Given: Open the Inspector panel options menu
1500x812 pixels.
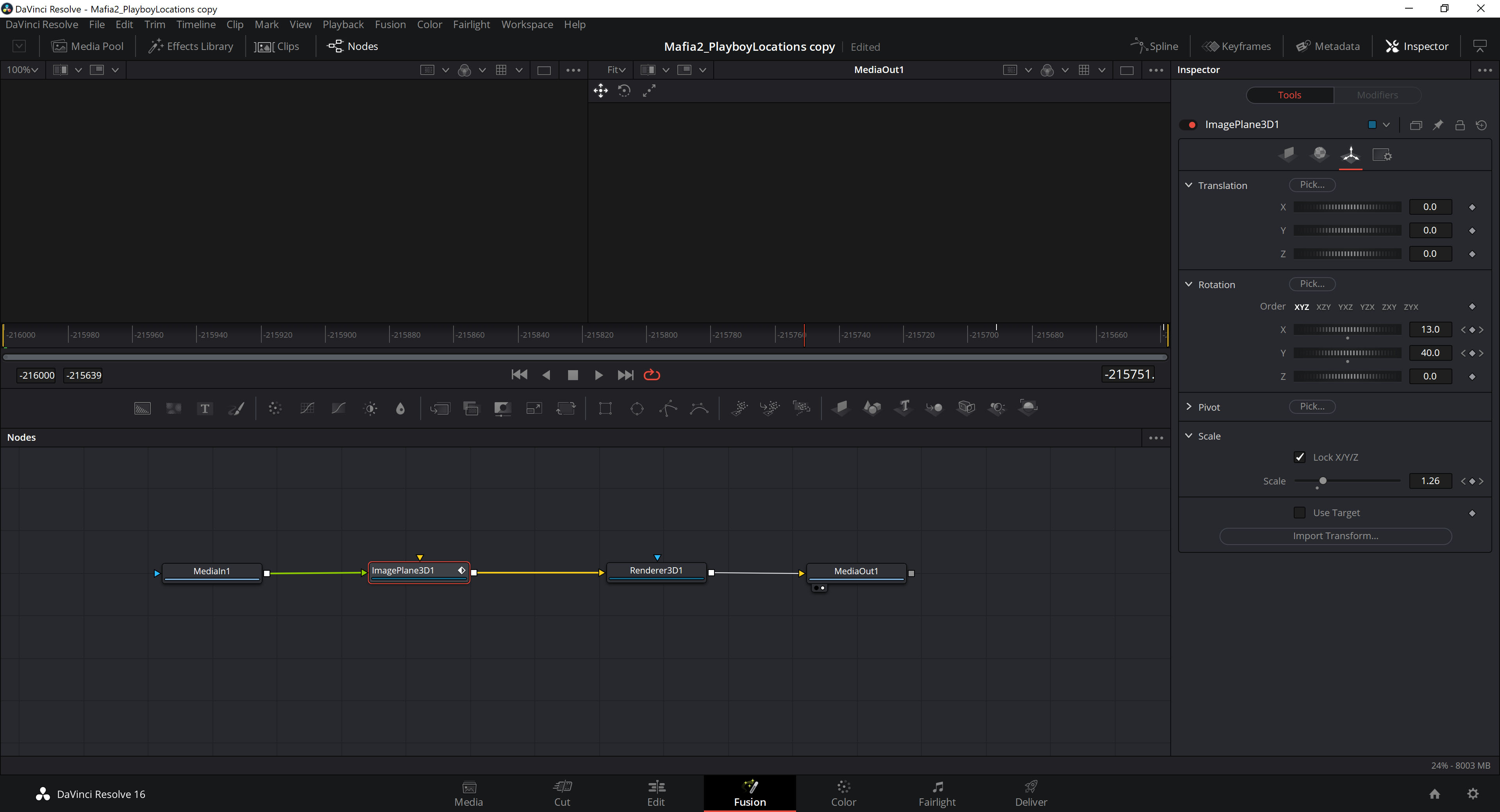Looking at the screenshot, I should pos(1484,70).
